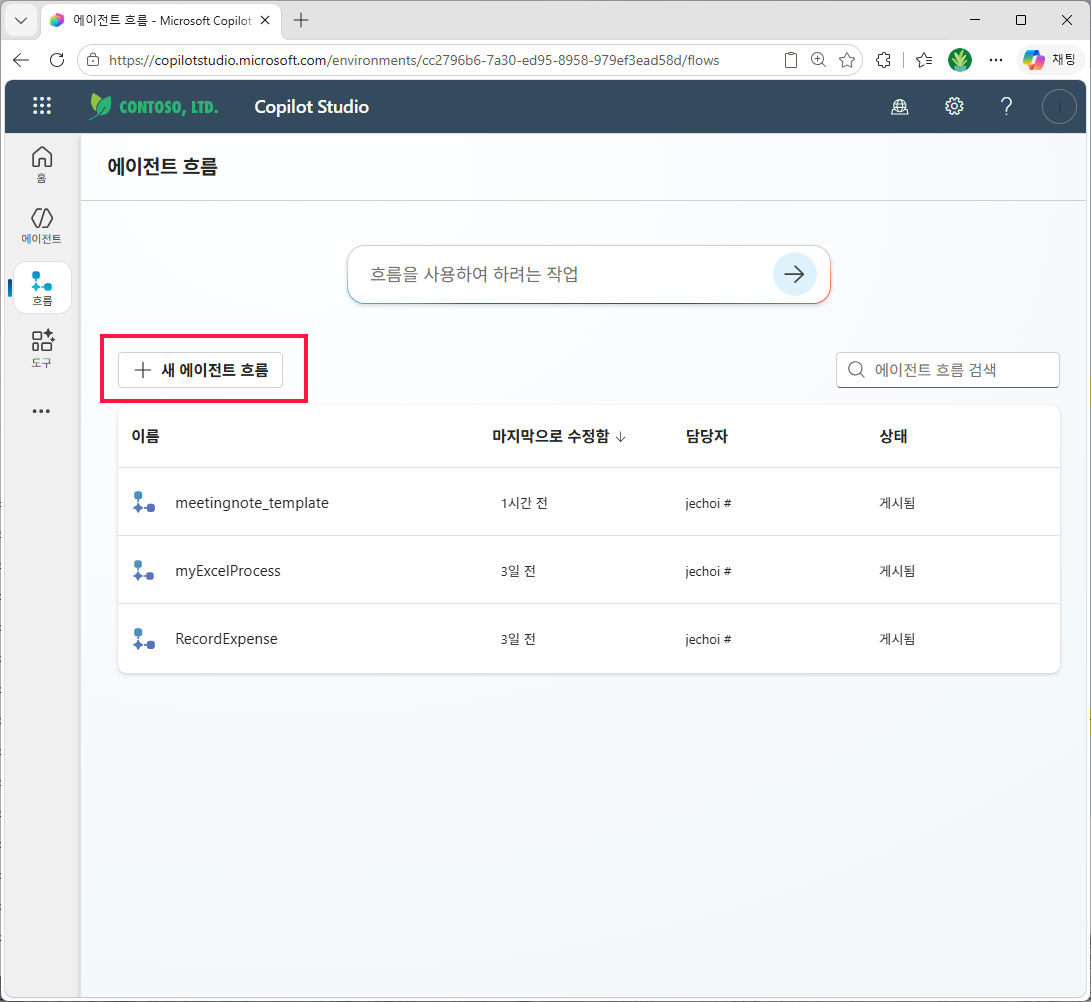Submit the flow description arrow button
Image resolution: width=1091 pixels, height=1002 pixels.
[794, 274]
